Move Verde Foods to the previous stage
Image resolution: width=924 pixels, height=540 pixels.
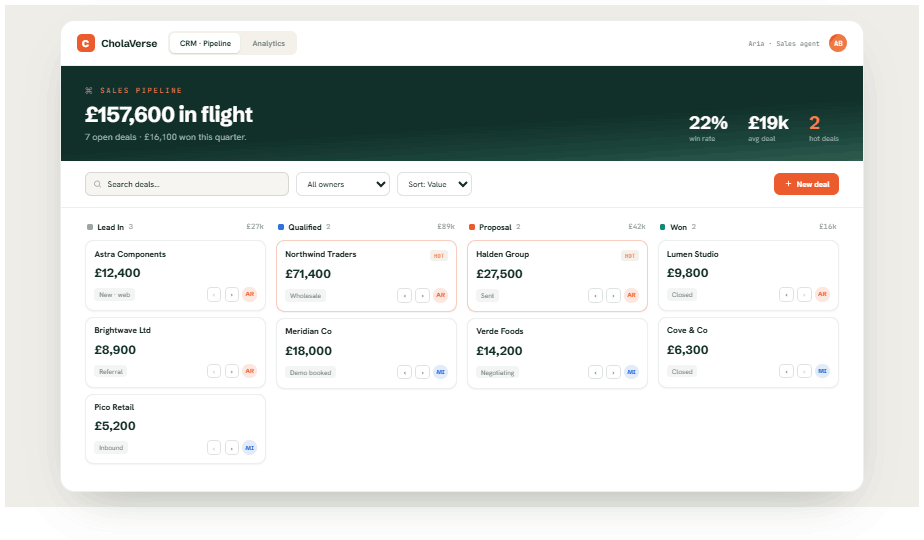[595, 372]
